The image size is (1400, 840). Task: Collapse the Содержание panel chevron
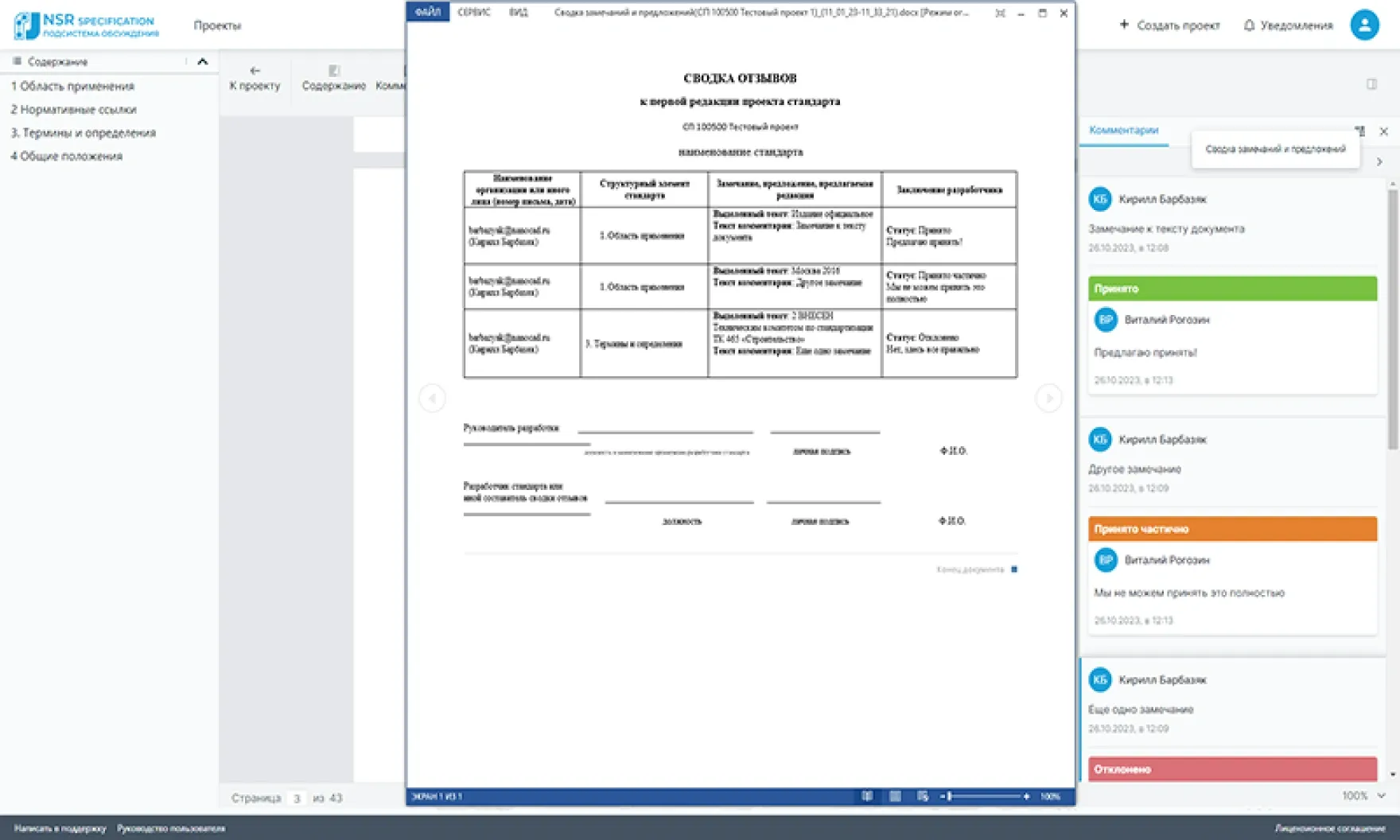[x=202, y=61]
